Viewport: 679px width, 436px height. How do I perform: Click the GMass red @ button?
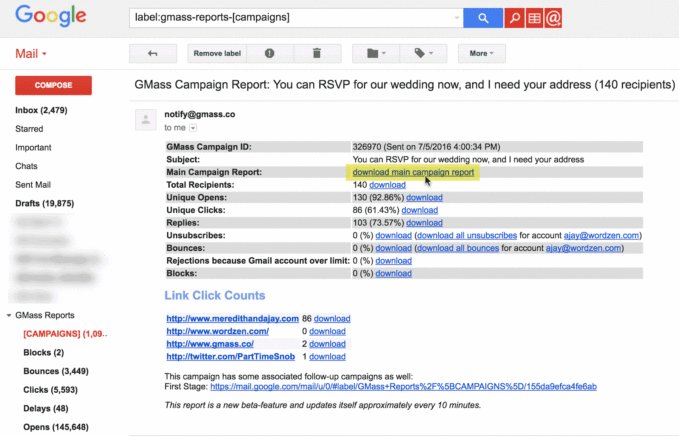pyautogui.click(x=553, y=18)
